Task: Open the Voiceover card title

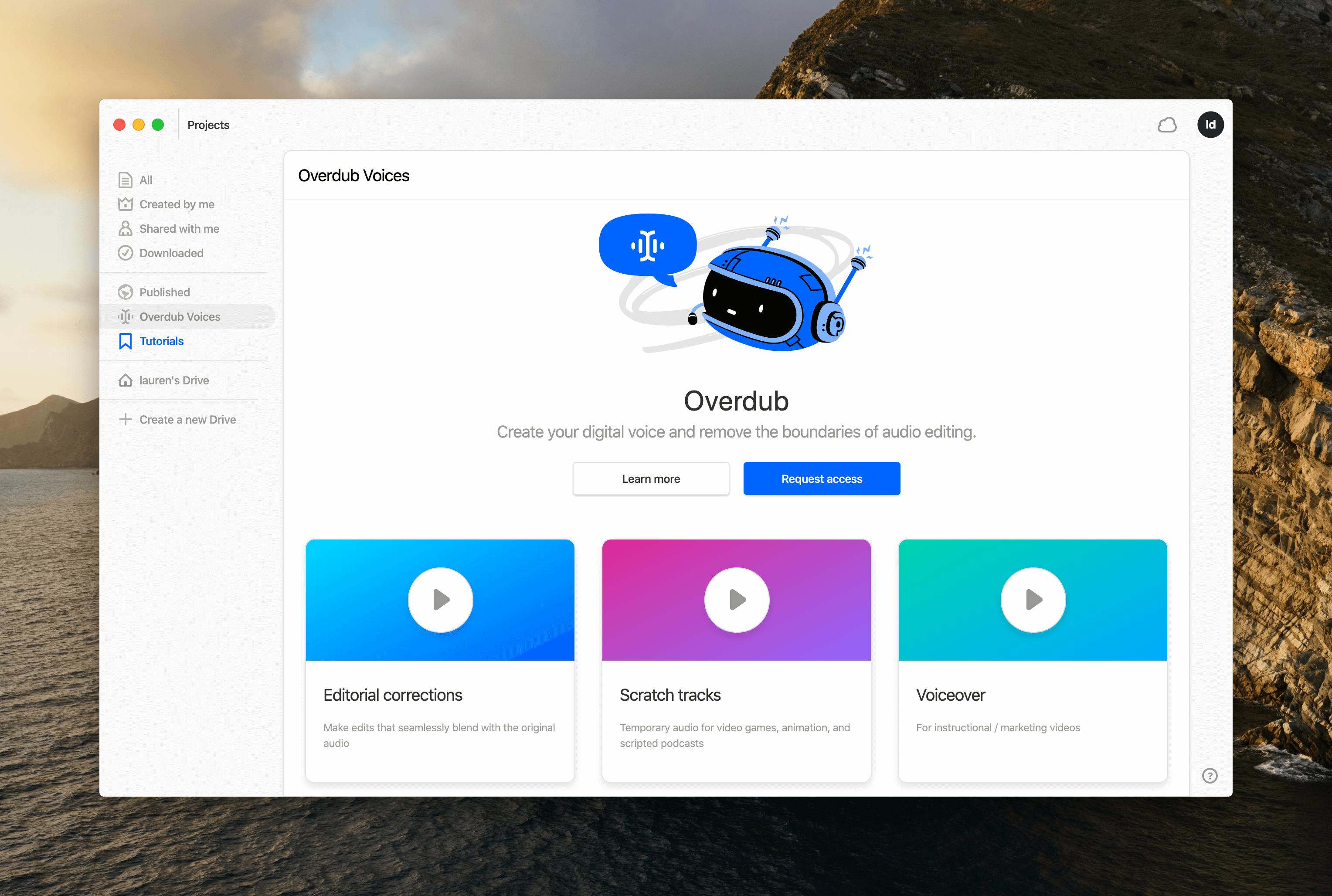Action: [x=950, y=695]
